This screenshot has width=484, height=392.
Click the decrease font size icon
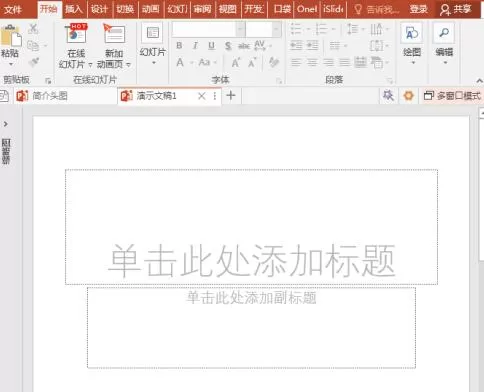point(252,62)
